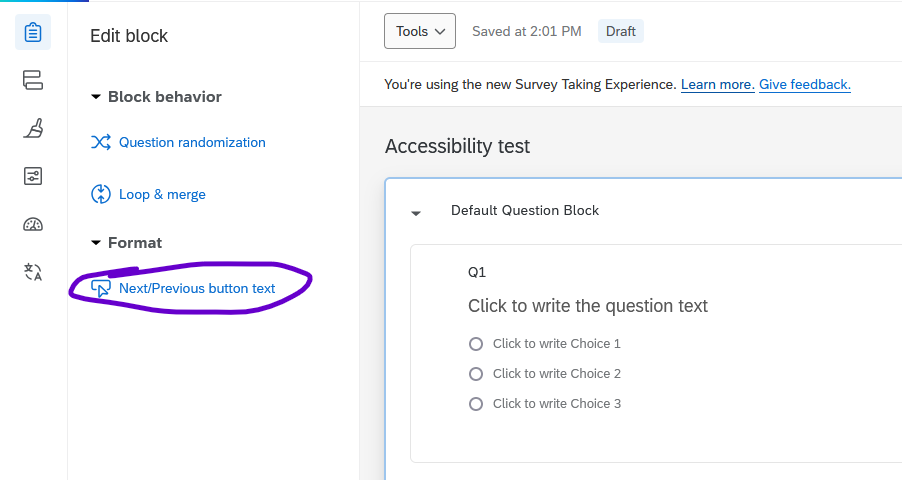Open the Builder clipboard icon in sidebar
The width and height of the screenshot is (902, 480).
33,33
